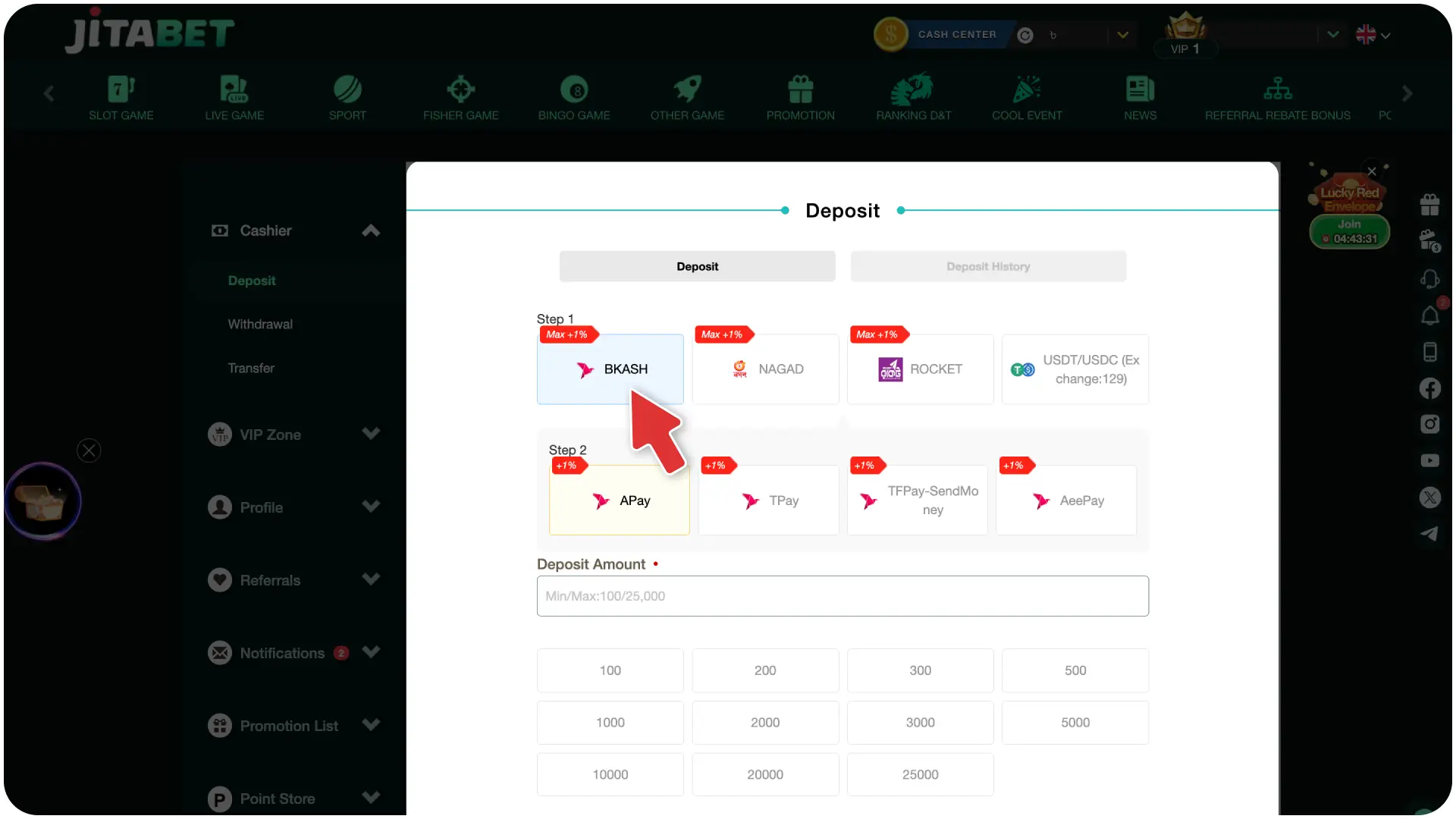Viewport: 1456px width, 819px height.
Task: Open the mobile app phone icon
Action: pyautogui.click(x=1429, y=352)
